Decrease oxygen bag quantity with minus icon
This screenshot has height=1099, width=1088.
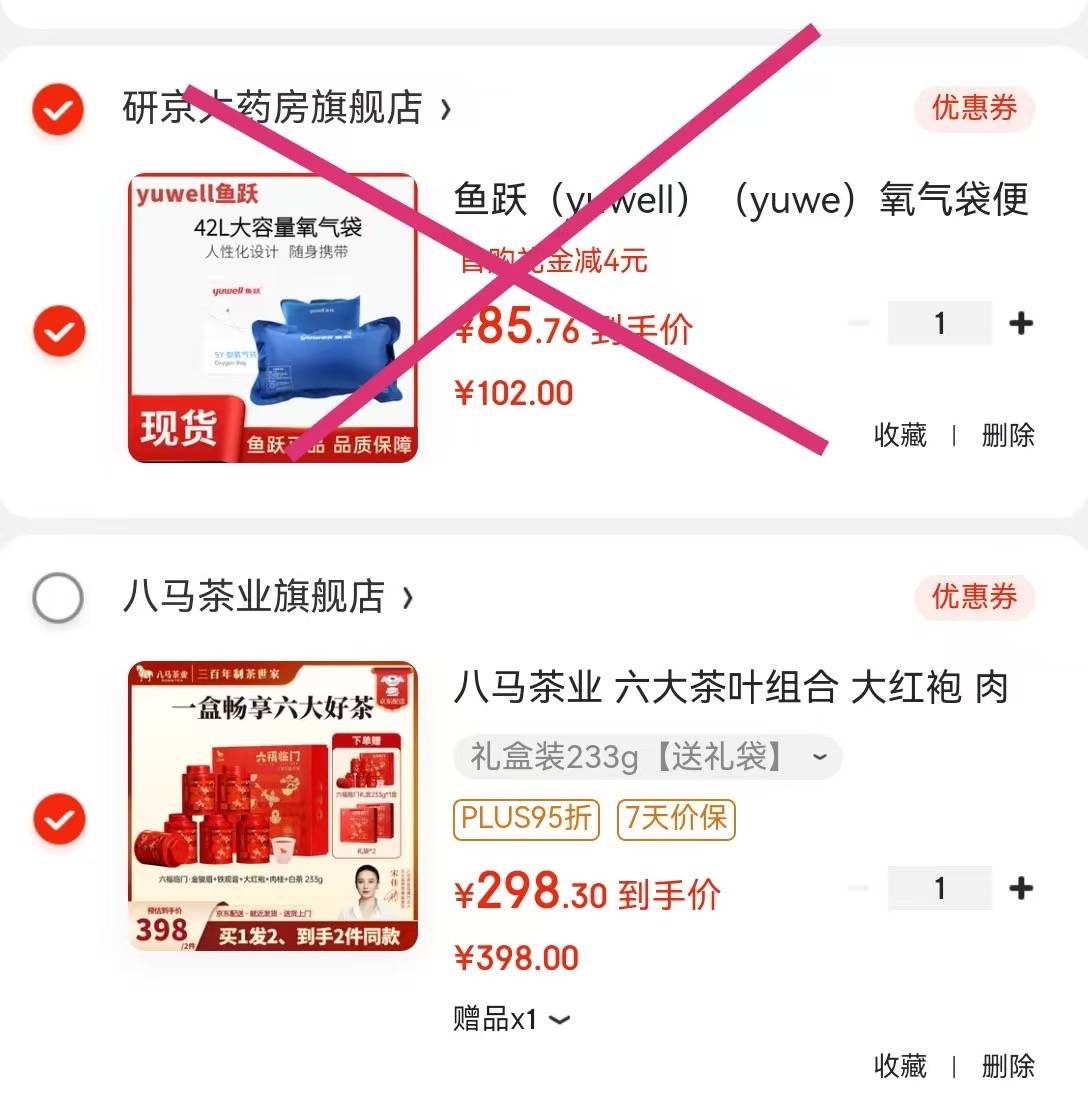coord(859,323)
